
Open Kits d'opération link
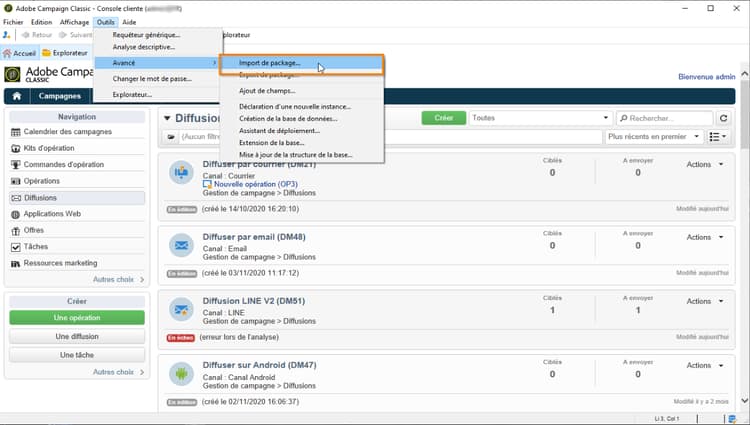point(49,148)
